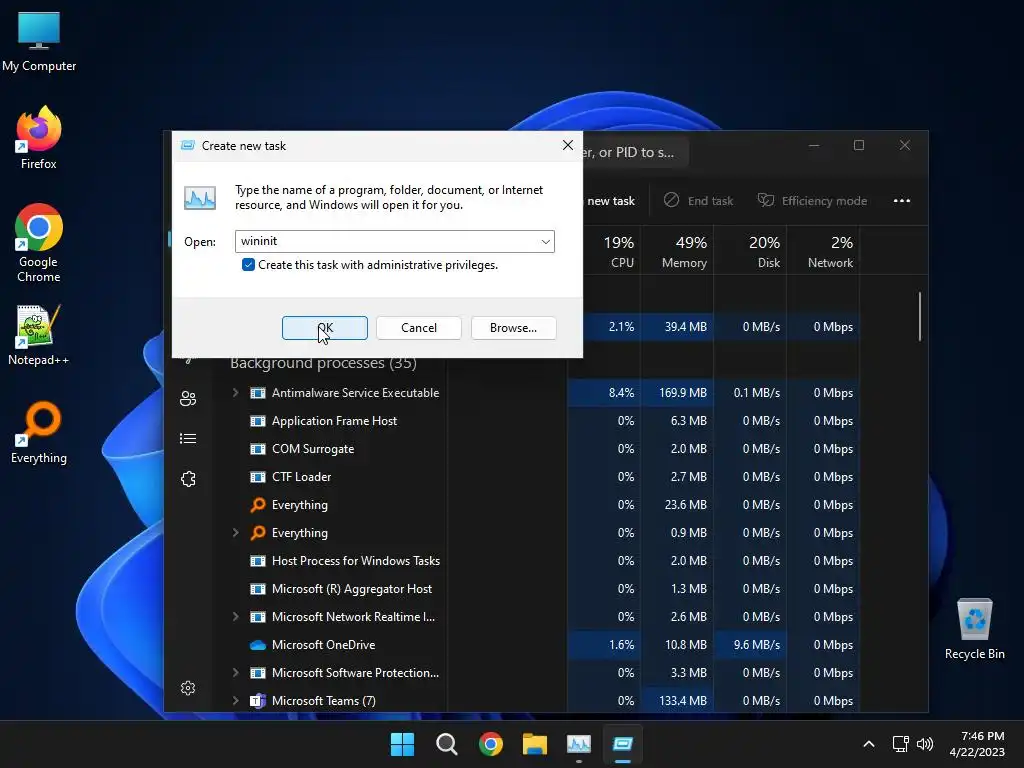The height and width of the screenshot is (768, 1024).
Task: Click the Everything icon without expander arrow
Action: pyautogui.click(x=258, y=505)
